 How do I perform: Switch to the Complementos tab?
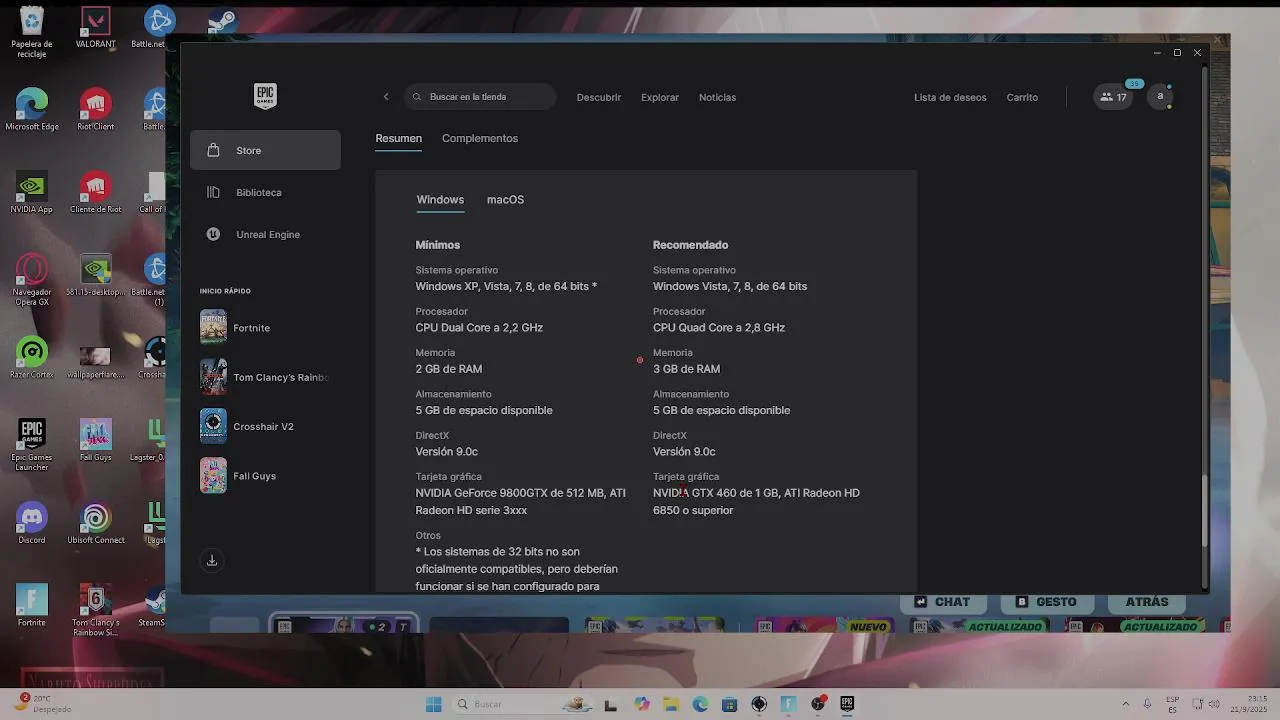pos(480,139)
